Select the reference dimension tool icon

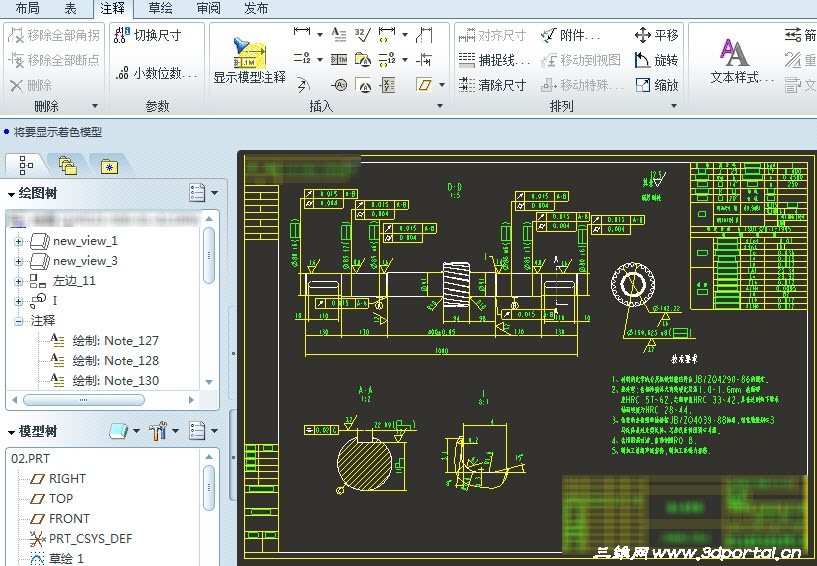coord(387,34)
